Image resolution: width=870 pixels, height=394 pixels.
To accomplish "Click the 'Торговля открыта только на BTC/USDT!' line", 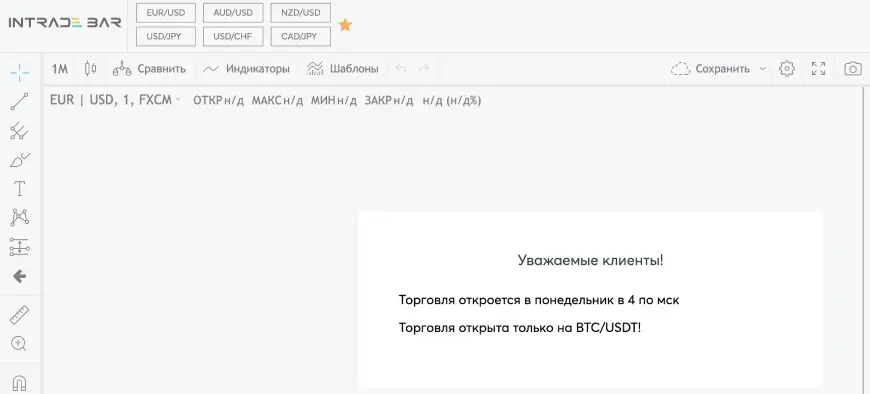I will coord(520,328).
